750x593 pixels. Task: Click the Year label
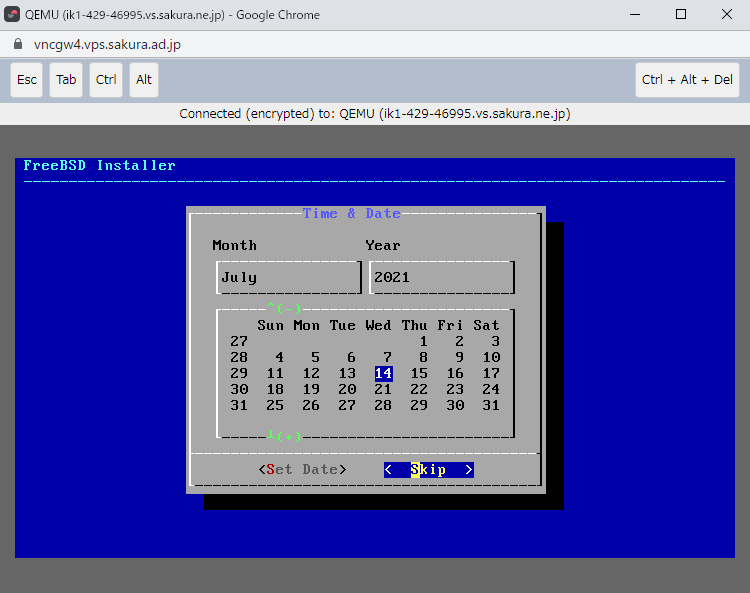(383, 245)
